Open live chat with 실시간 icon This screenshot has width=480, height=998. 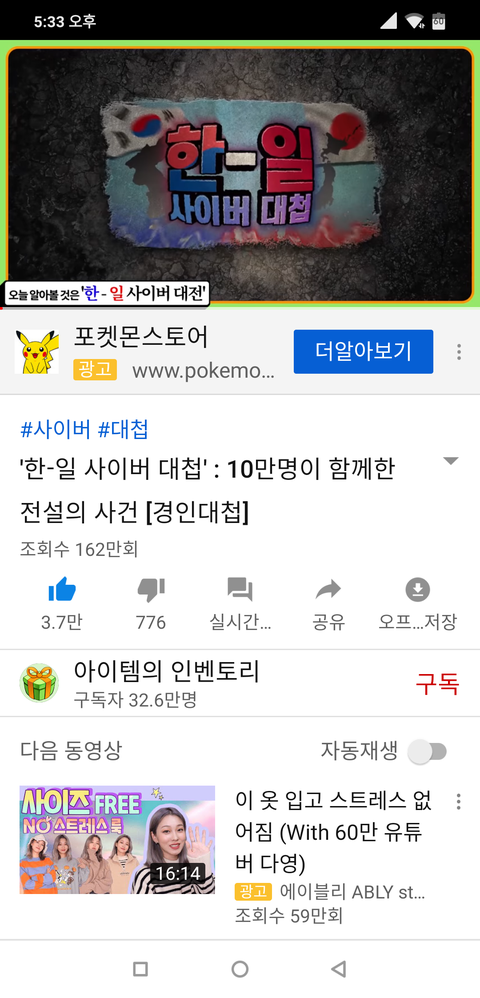(x=240, y=590)
